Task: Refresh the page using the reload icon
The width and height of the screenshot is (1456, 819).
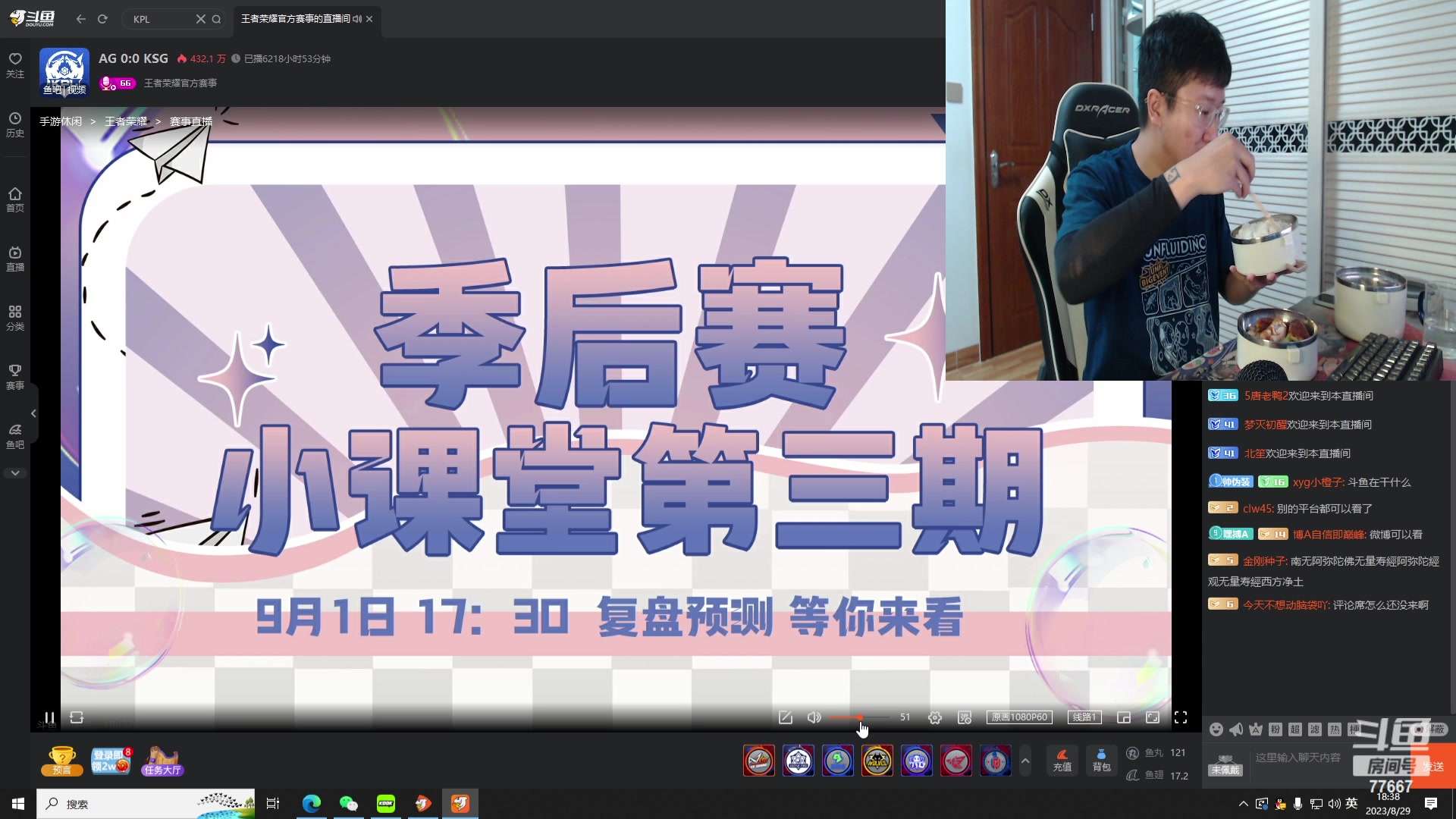Action: coord(102,19)
